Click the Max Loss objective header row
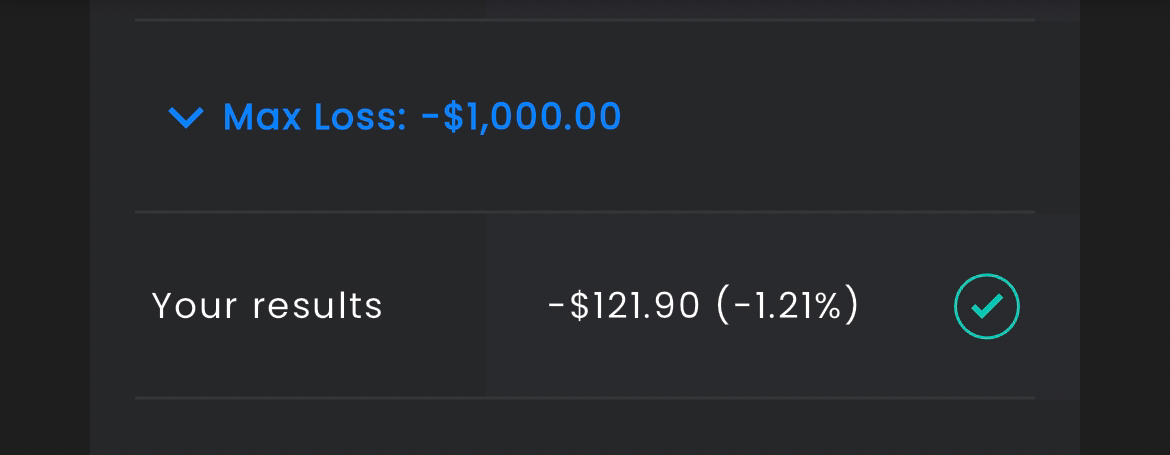 click(585, 116)
